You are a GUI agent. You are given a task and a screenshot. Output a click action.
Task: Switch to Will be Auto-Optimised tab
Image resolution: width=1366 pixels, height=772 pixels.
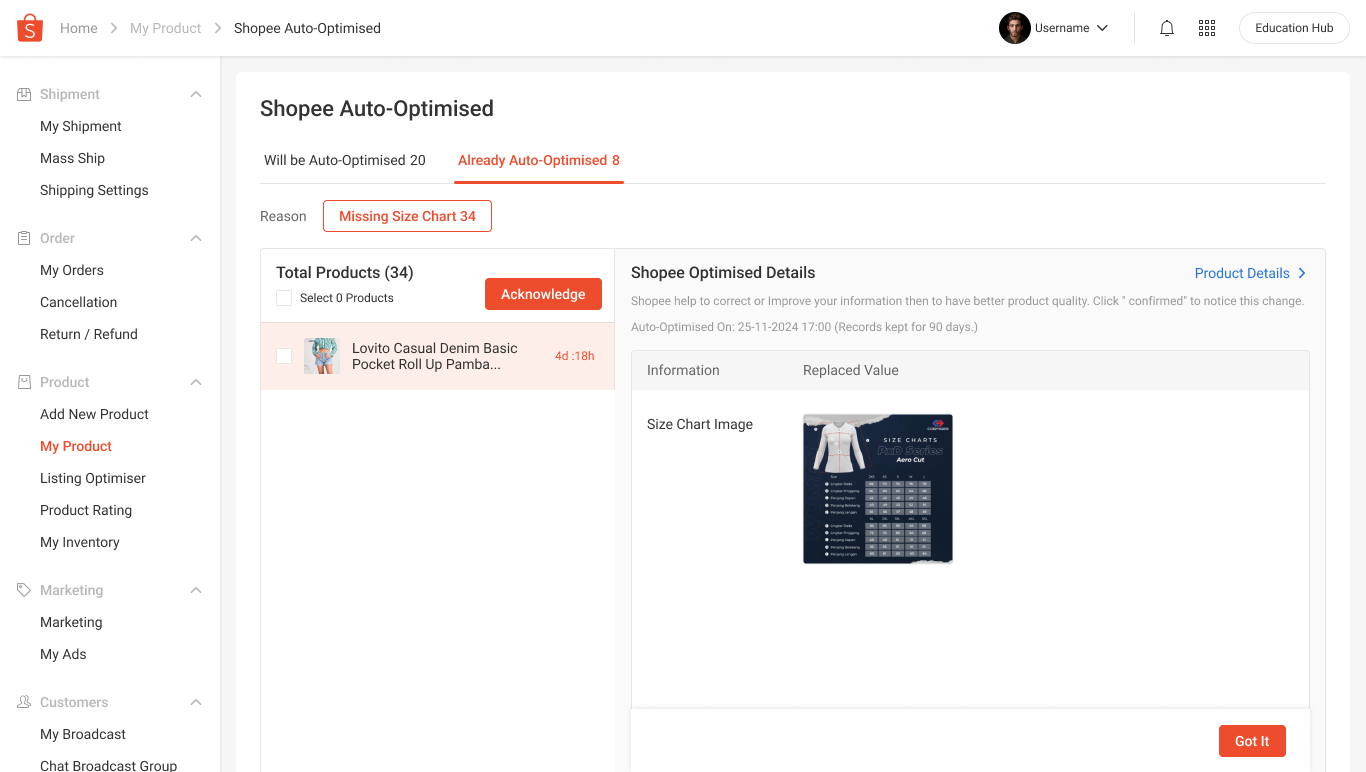(x=344, y=160)
